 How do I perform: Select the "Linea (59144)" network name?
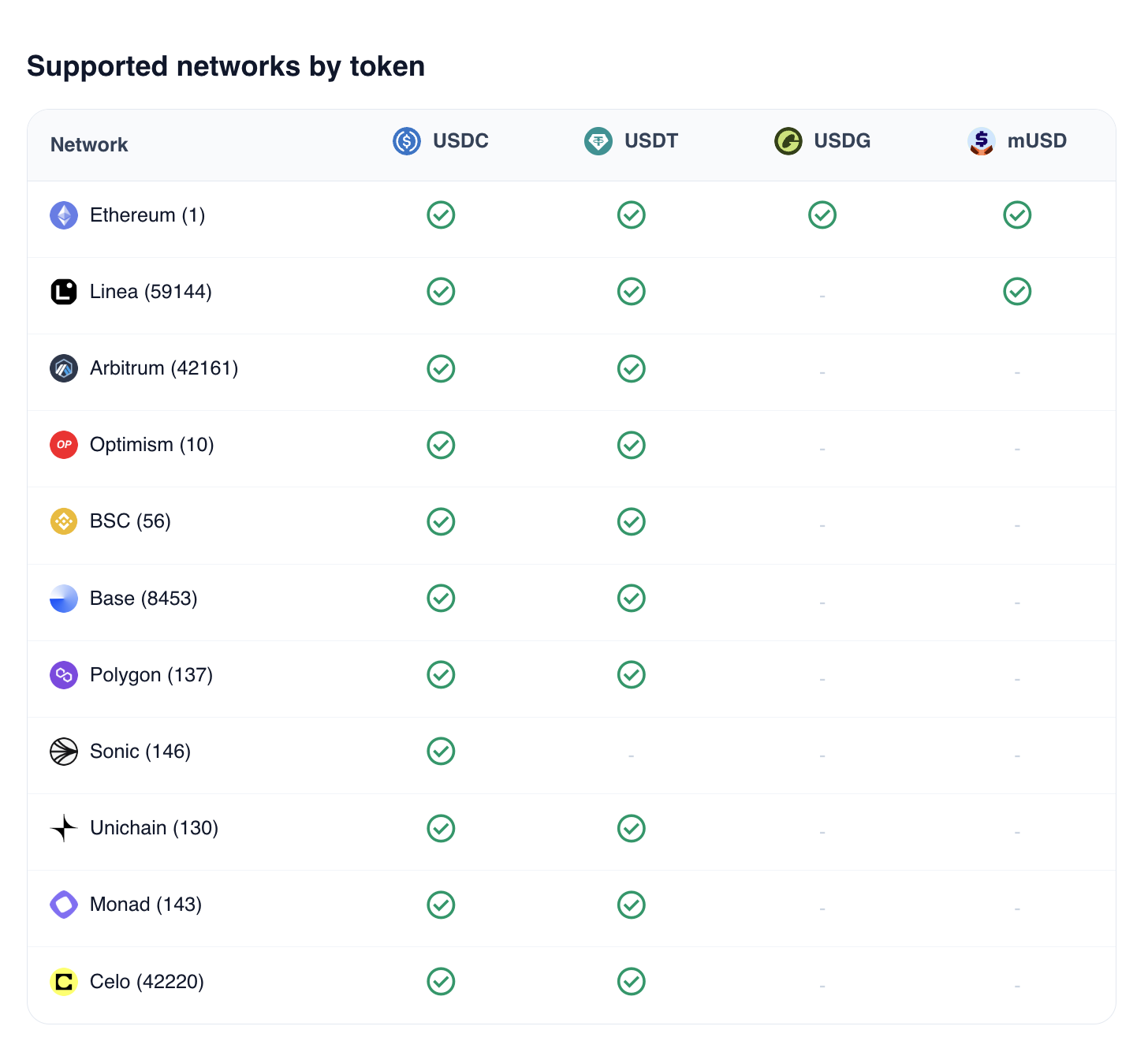(151, 292)
